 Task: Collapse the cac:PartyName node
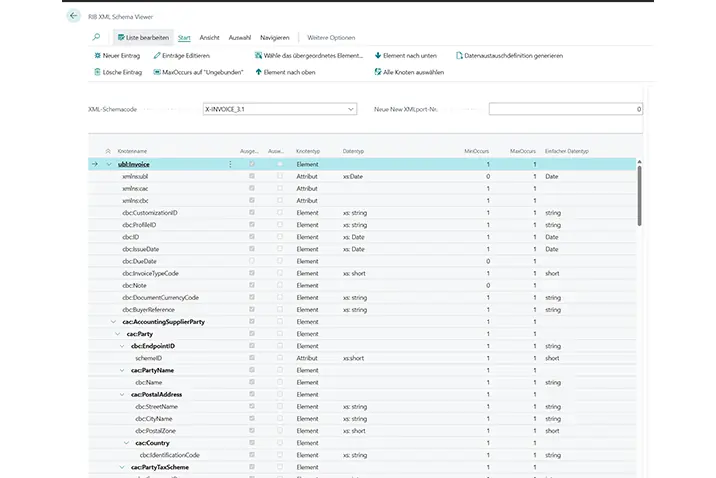point(122,370)
